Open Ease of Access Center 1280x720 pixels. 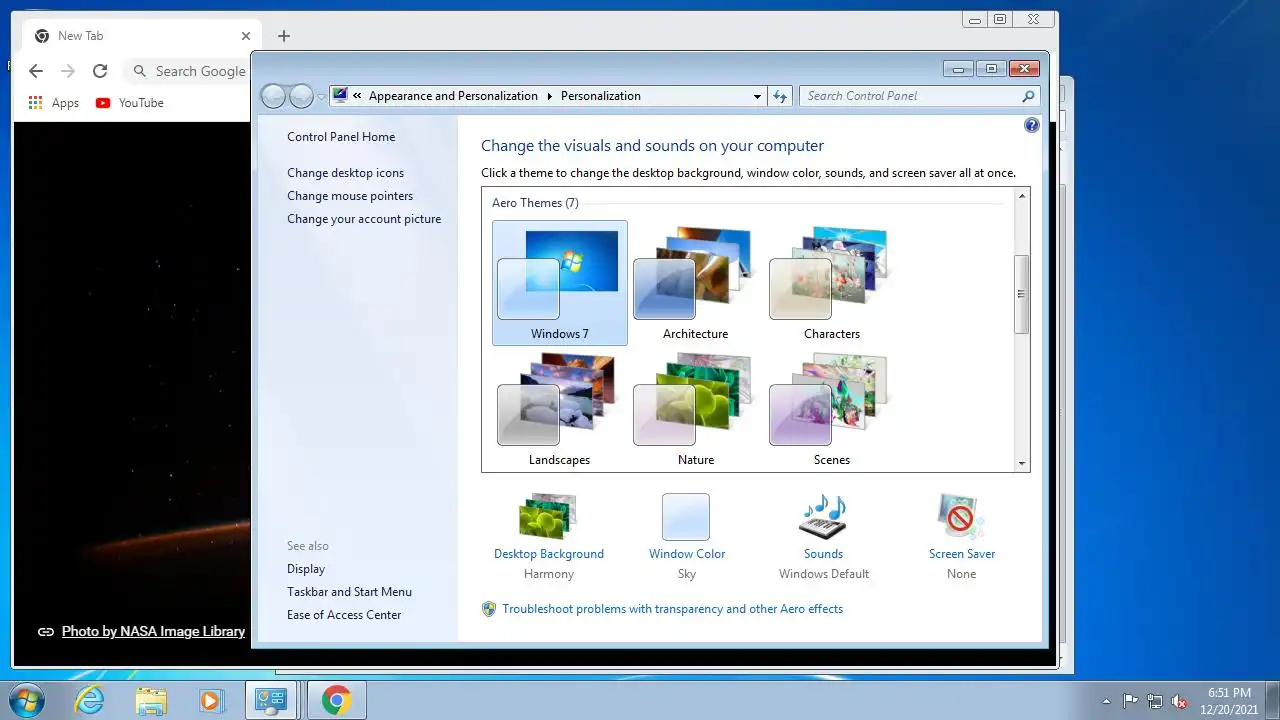click(x=344, y=615)
